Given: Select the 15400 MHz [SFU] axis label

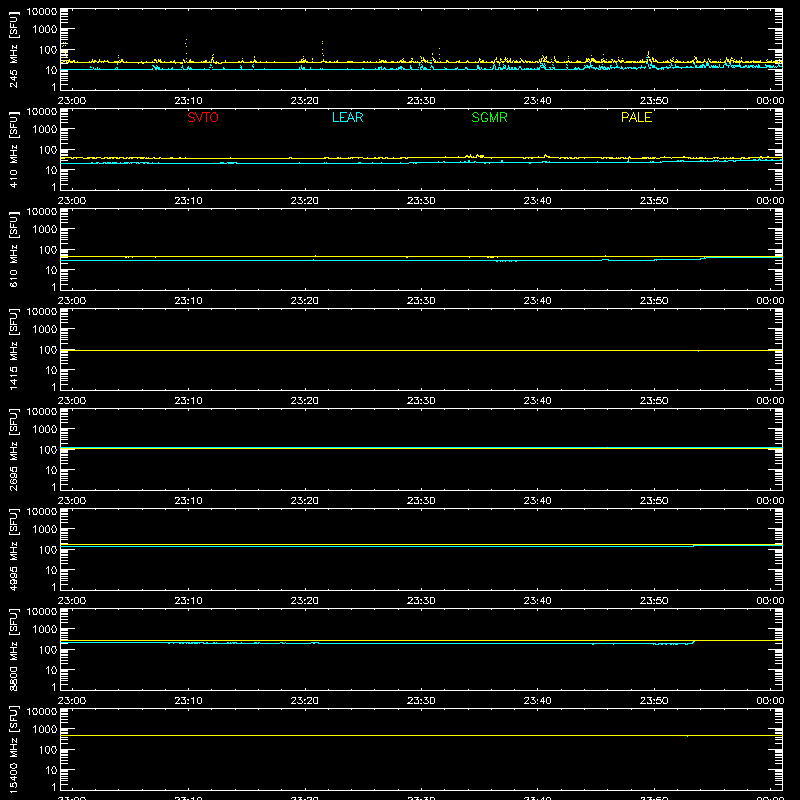Looking at the screenshot, I should [x=13, y=749].
